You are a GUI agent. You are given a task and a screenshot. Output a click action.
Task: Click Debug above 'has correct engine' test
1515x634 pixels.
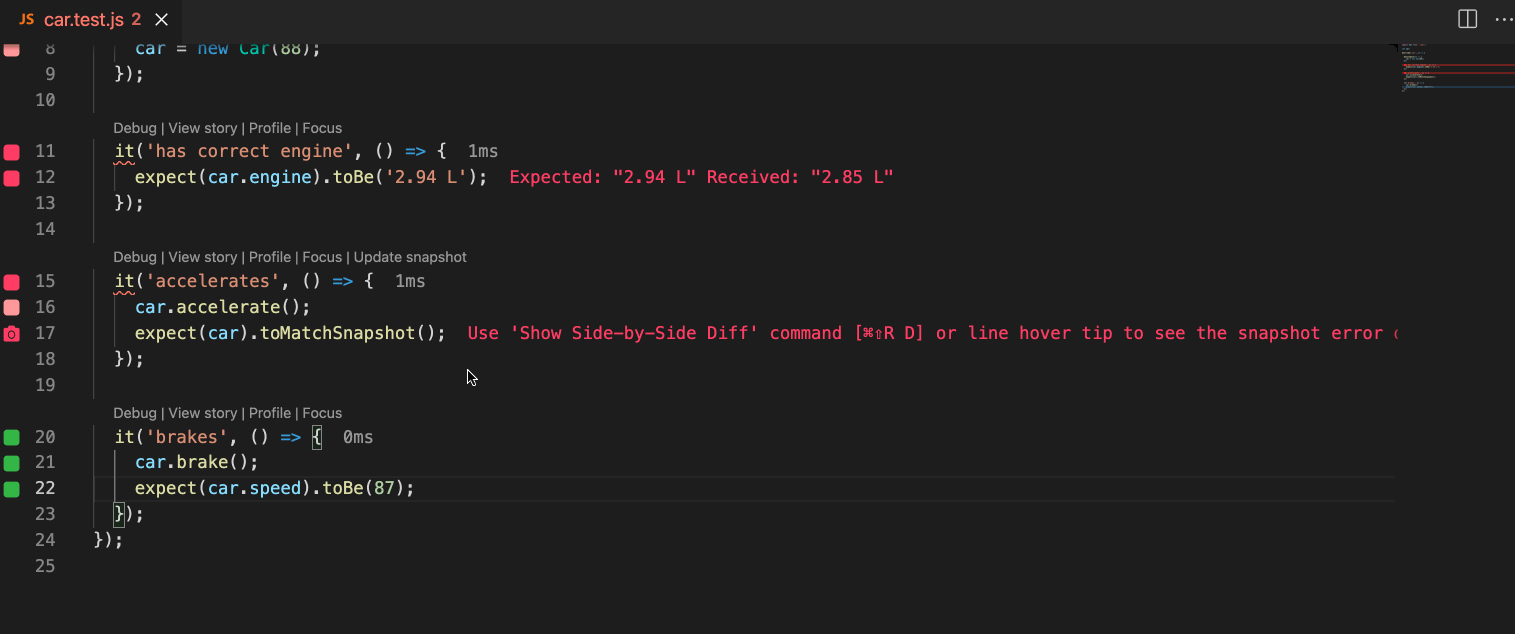(134, 128)
